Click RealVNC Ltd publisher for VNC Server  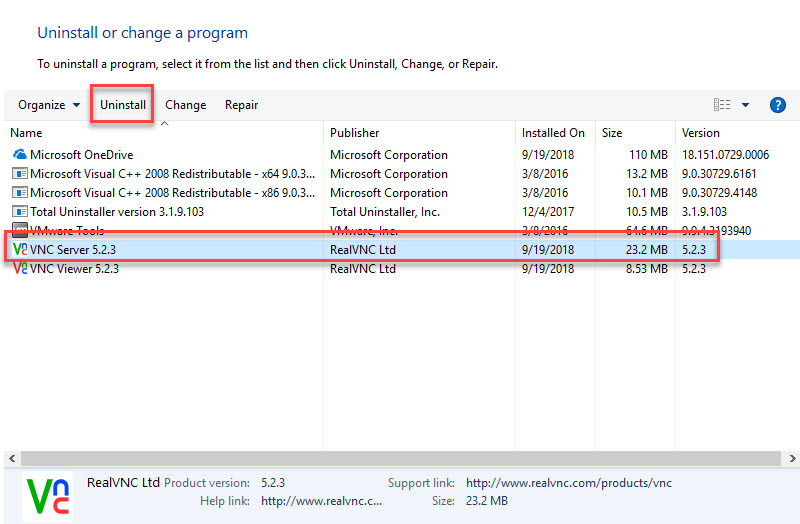click(x=363, y=249)
